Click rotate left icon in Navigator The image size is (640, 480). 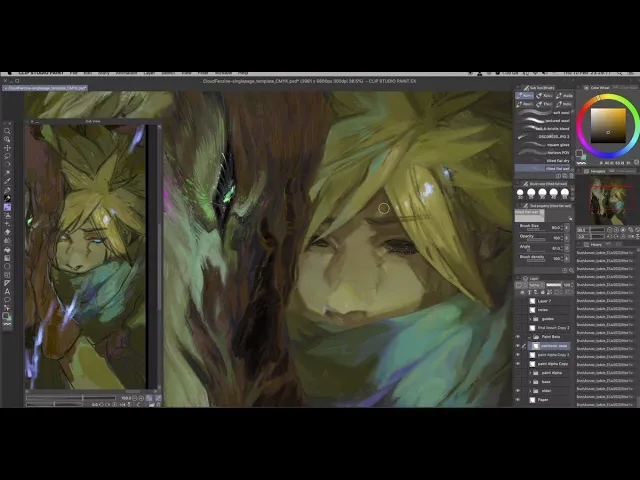(610, 236)
